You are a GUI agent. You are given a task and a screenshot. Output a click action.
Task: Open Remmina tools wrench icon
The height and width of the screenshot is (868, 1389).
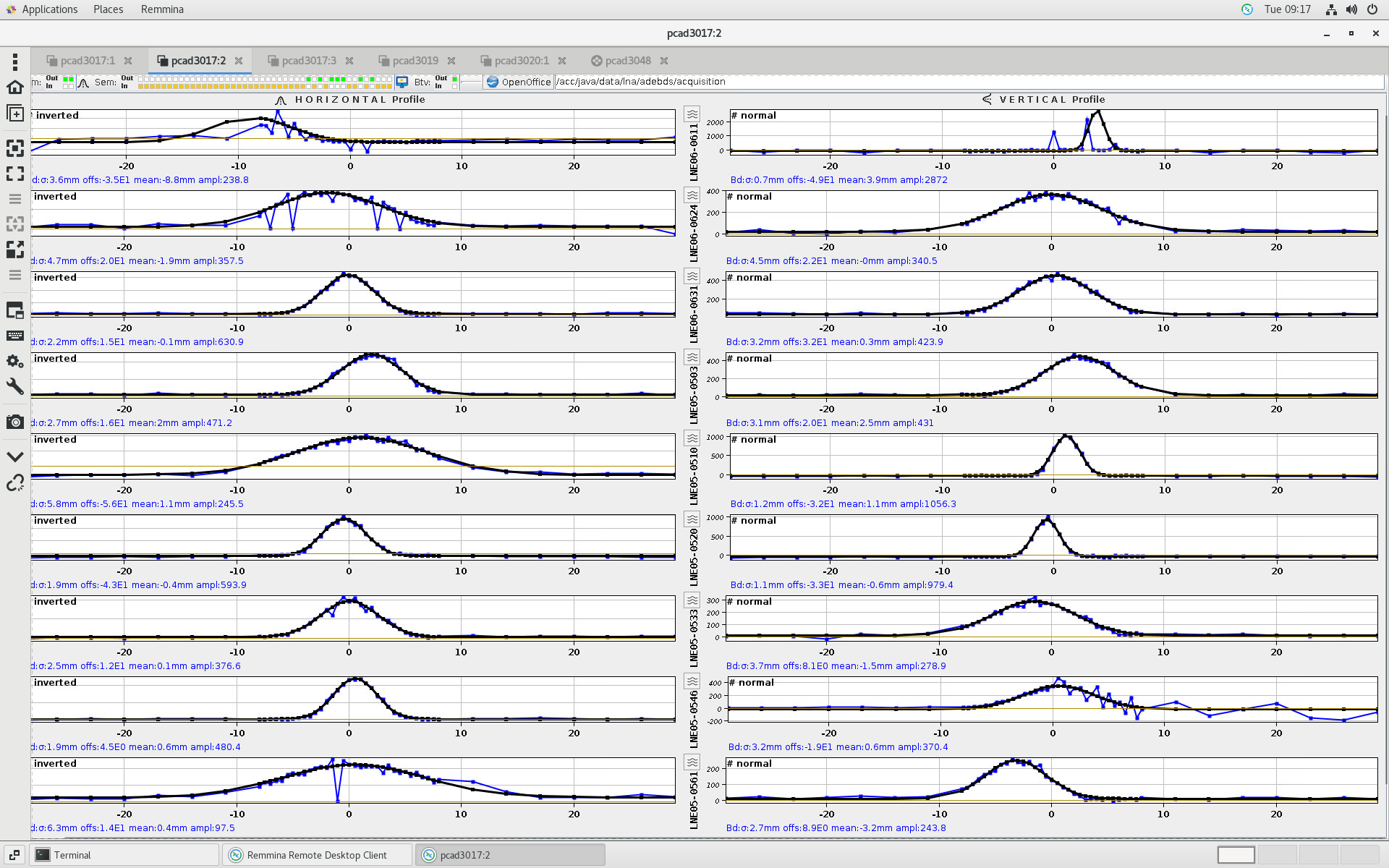tap(14, 386)
